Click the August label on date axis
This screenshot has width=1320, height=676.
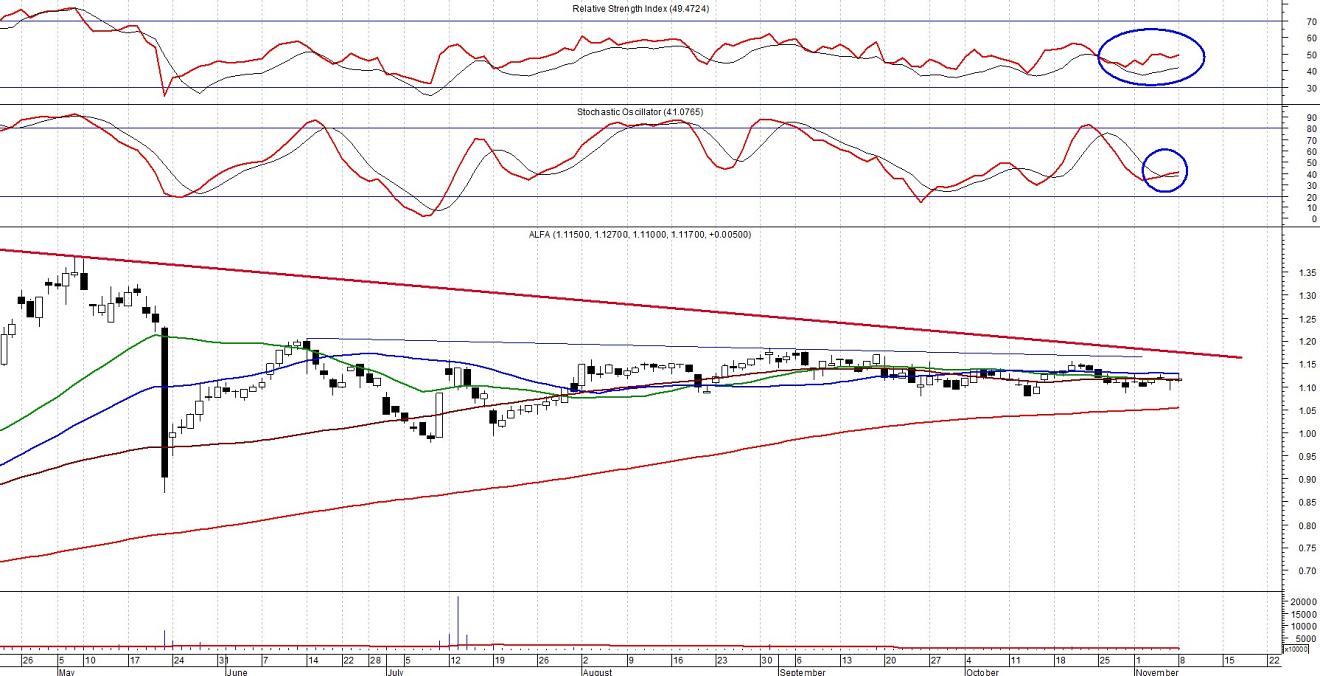tap(596, 672)
